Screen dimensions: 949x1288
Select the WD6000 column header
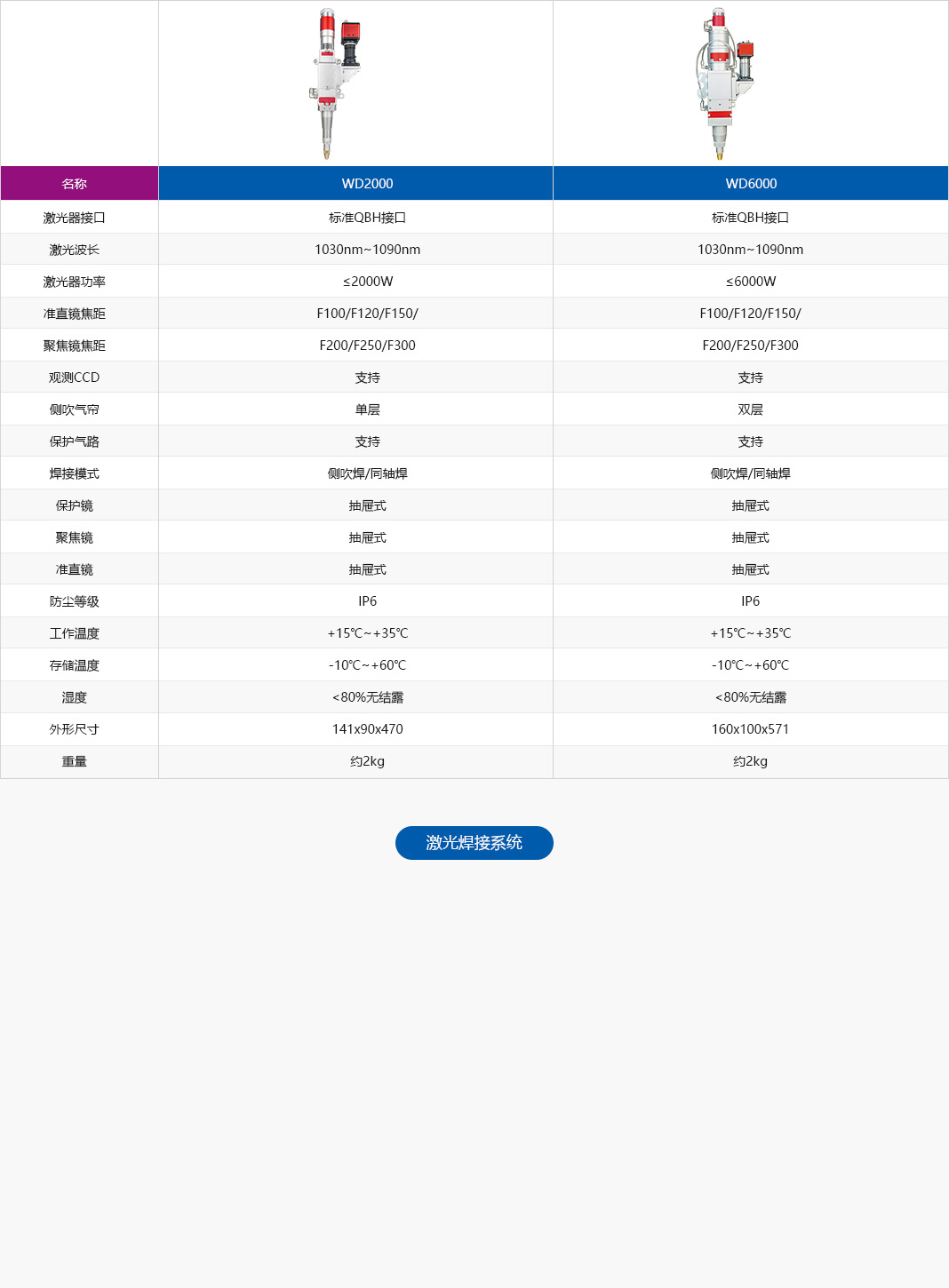coord(751,183)
